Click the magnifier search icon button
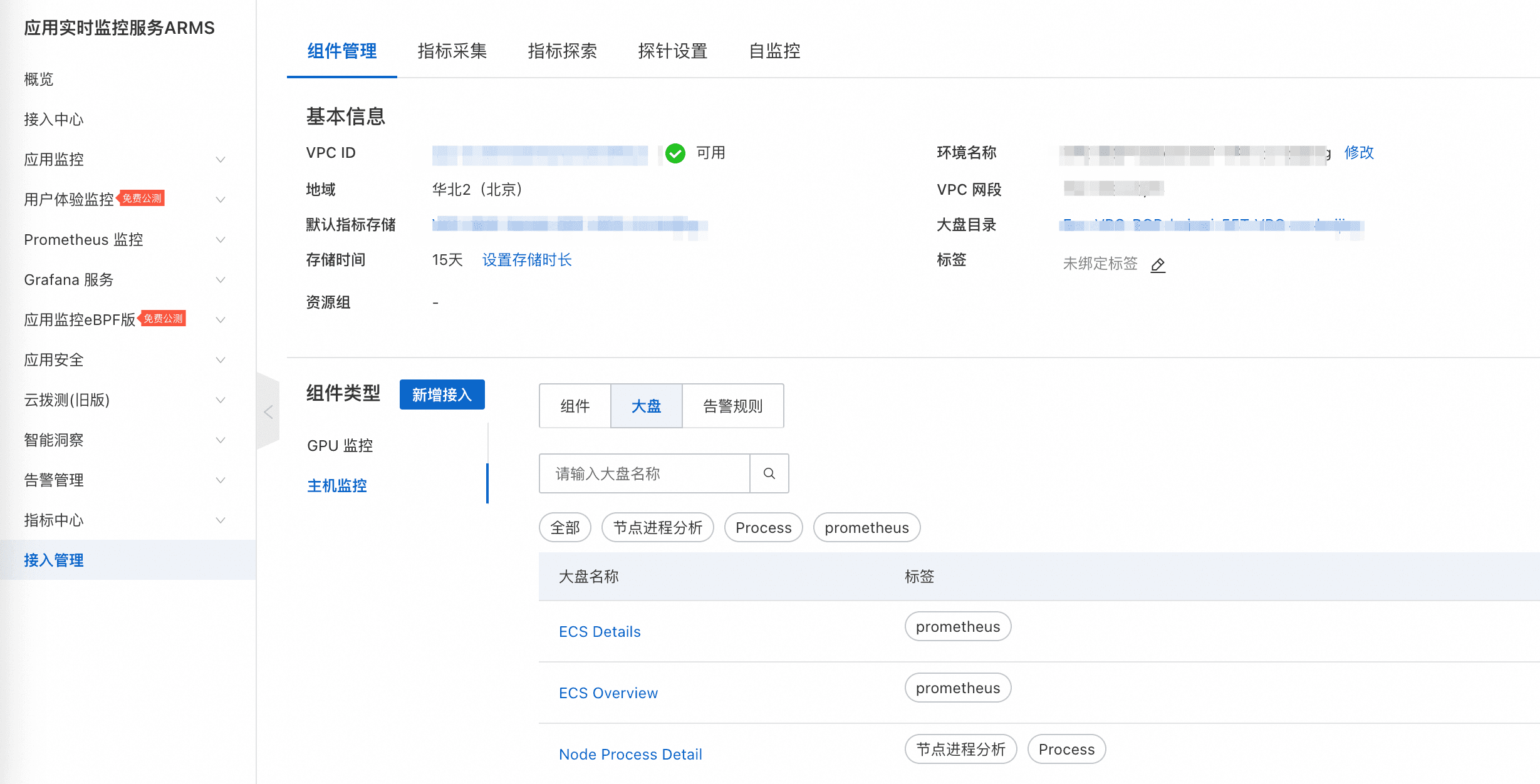 pos(769,473)
